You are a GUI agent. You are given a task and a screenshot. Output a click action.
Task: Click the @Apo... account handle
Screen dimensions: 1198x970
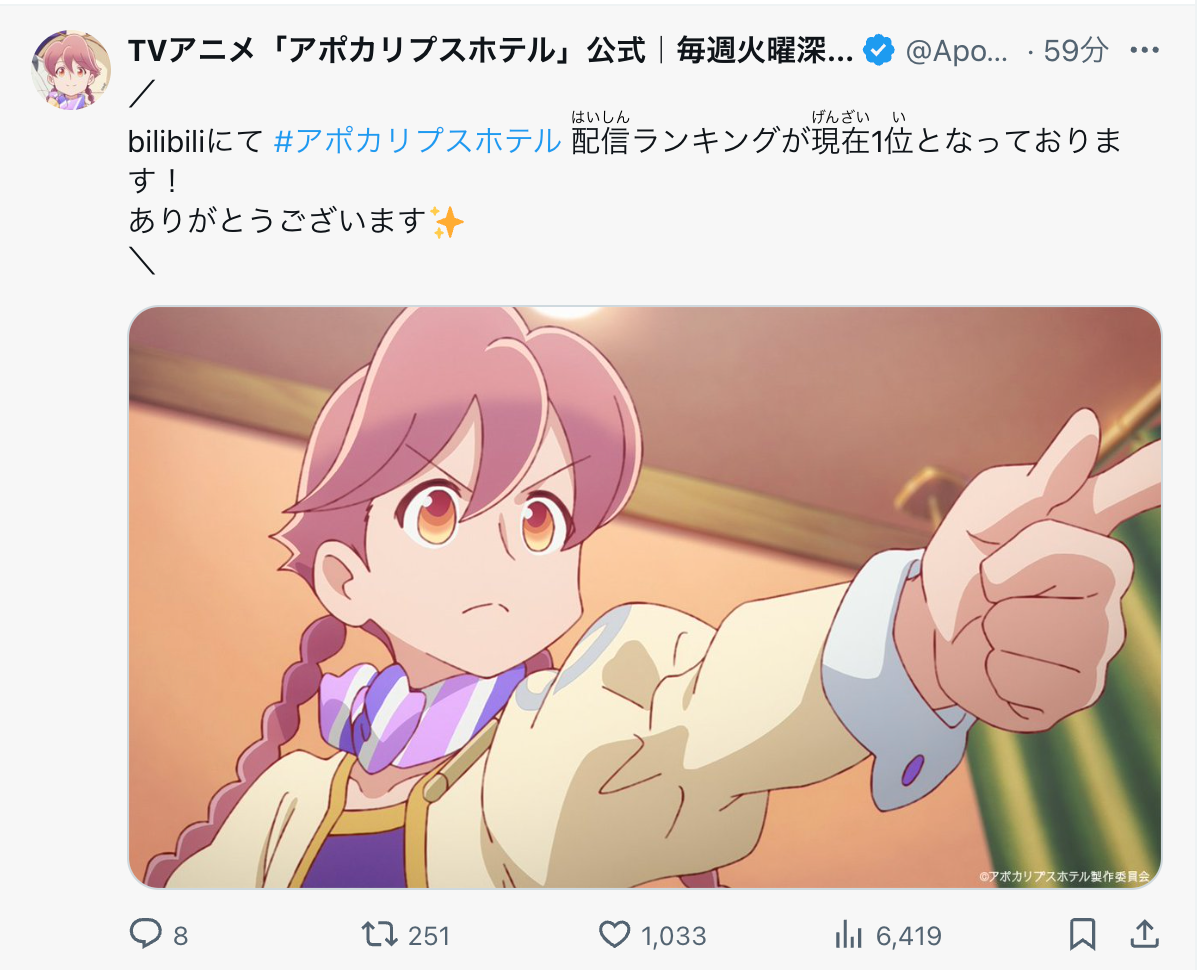coord(957,50)
